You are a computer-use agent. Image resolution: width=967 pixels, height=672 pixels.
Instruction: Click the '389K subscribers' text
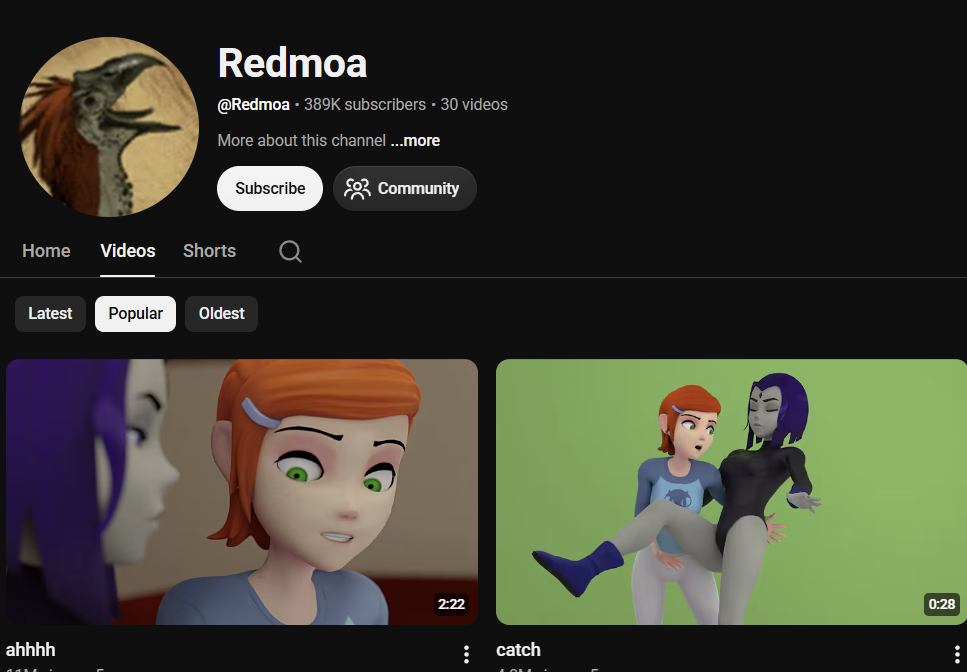[364, 105]
